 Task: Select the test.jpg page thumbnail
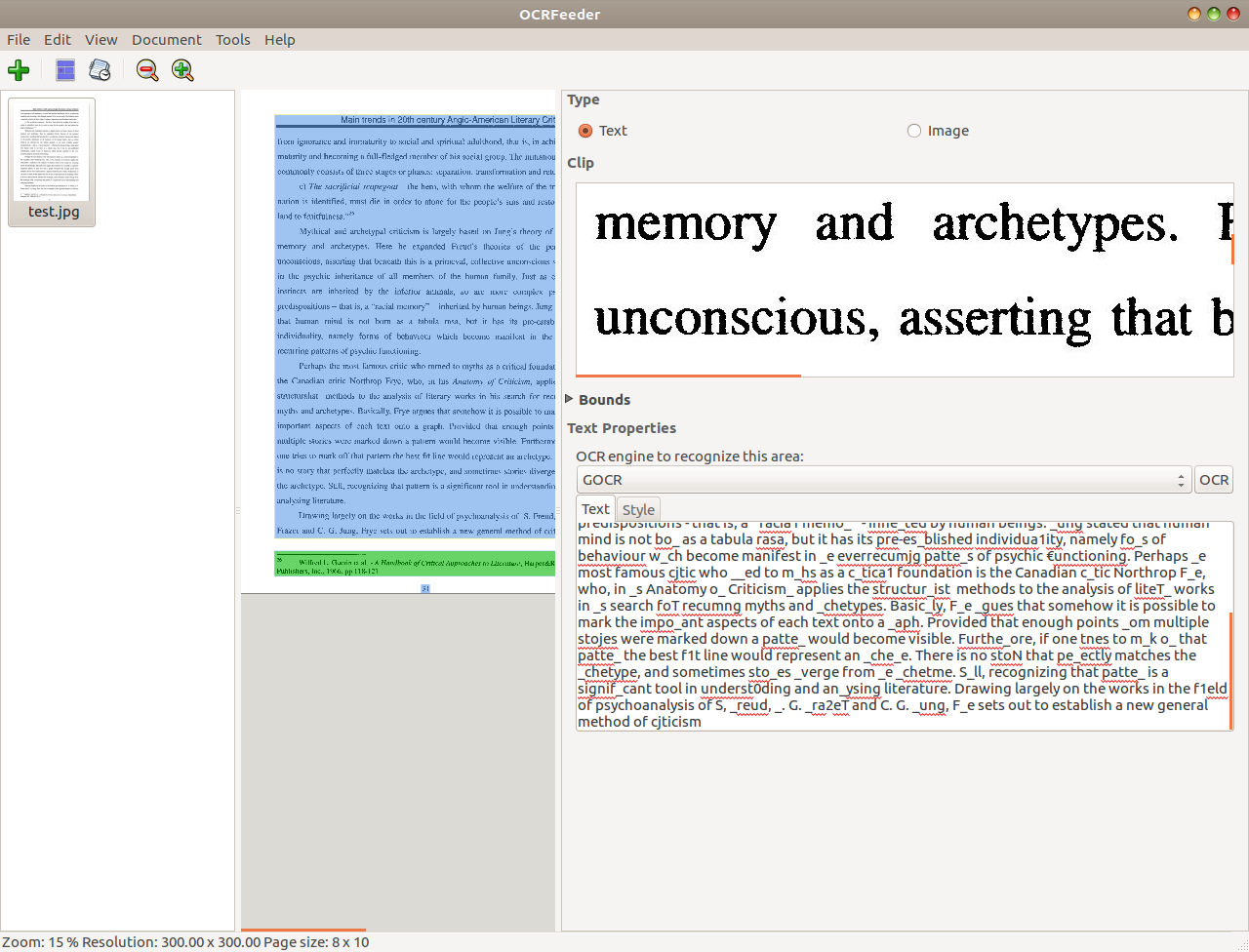[x=53, y=161]
